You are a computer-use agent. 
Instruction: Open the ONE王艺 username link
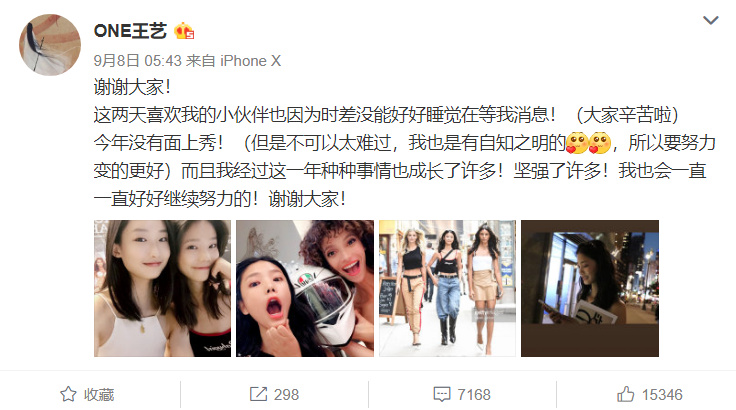tap(130, 31)
